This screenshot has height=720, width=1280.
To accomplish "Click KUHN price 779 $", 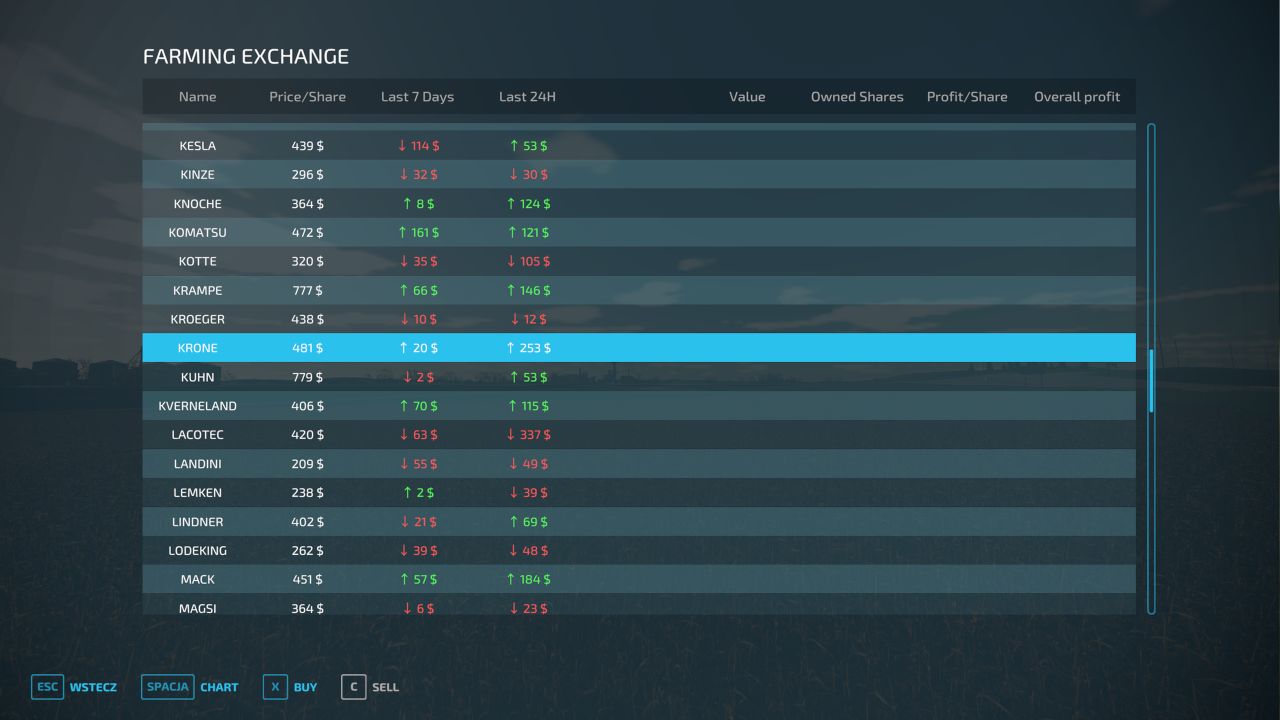I will pyautogui.click(x=307, y=378).
